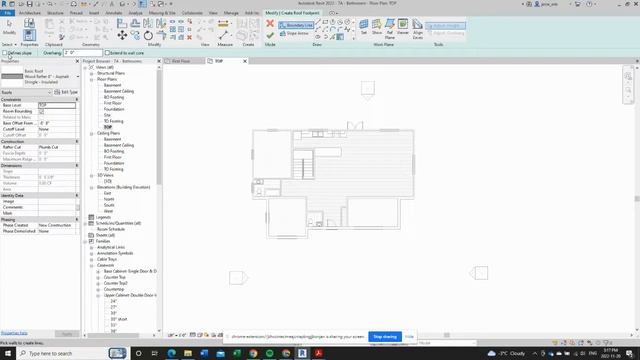Open the work plane Viewer
640x360 pixels.
[403, 27]
